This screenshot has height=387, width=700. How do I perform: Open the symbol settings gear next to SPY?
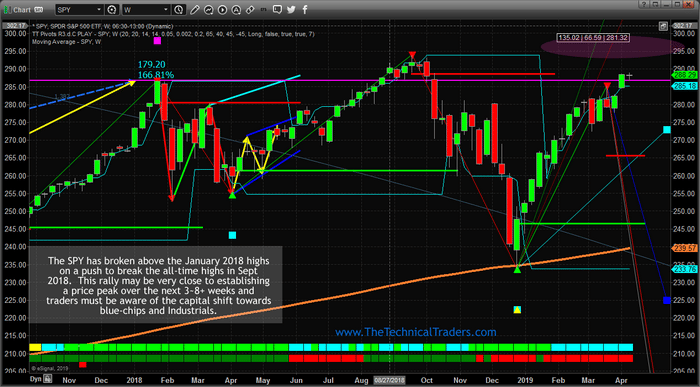click(112, 9)
